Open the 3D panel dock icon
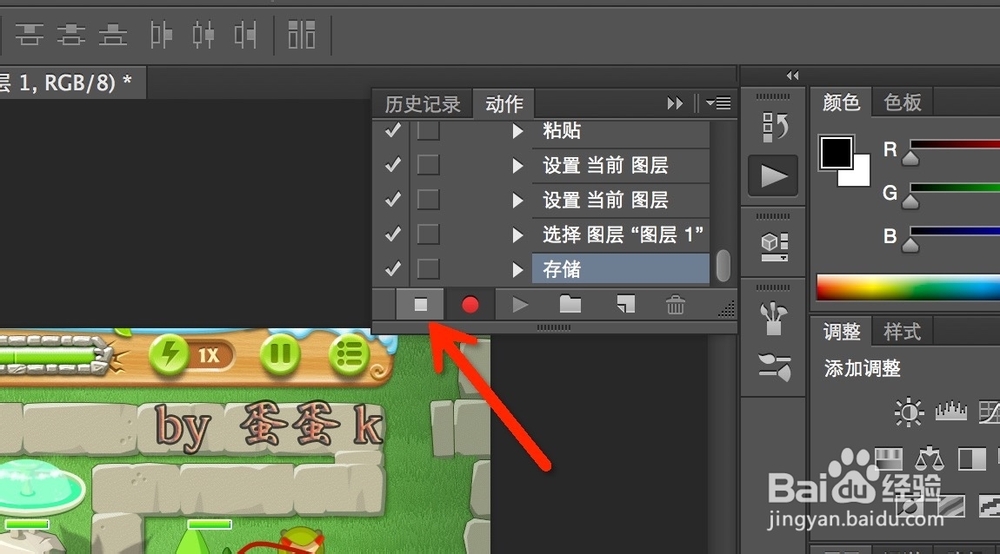Viewport: 1000px width, 554px height. (774, 246)
